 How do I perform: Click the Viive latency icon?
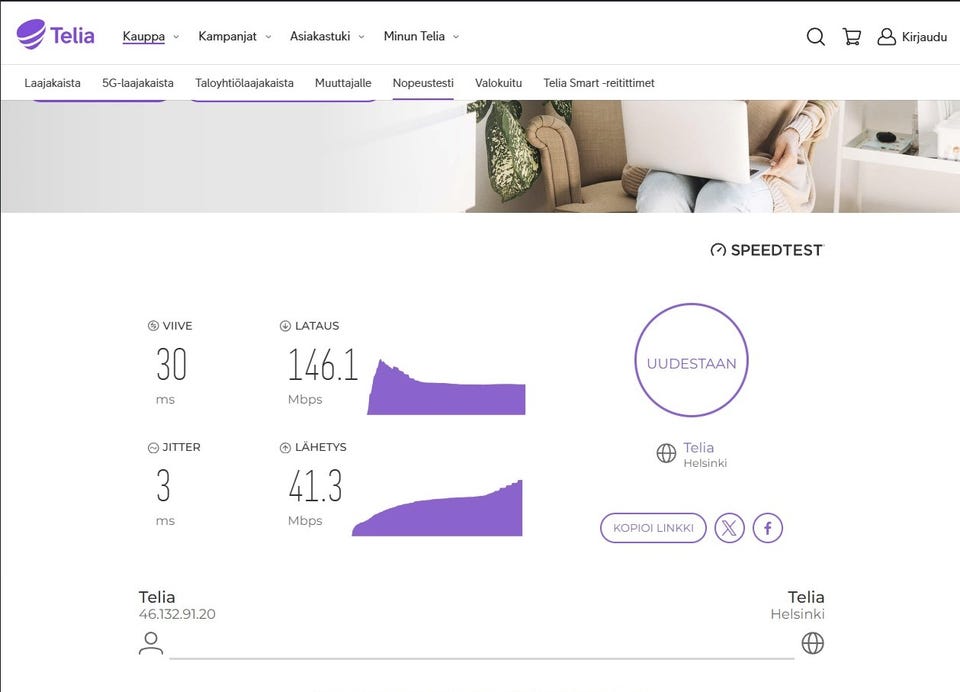pyautogui.click(x=153, y=326)
